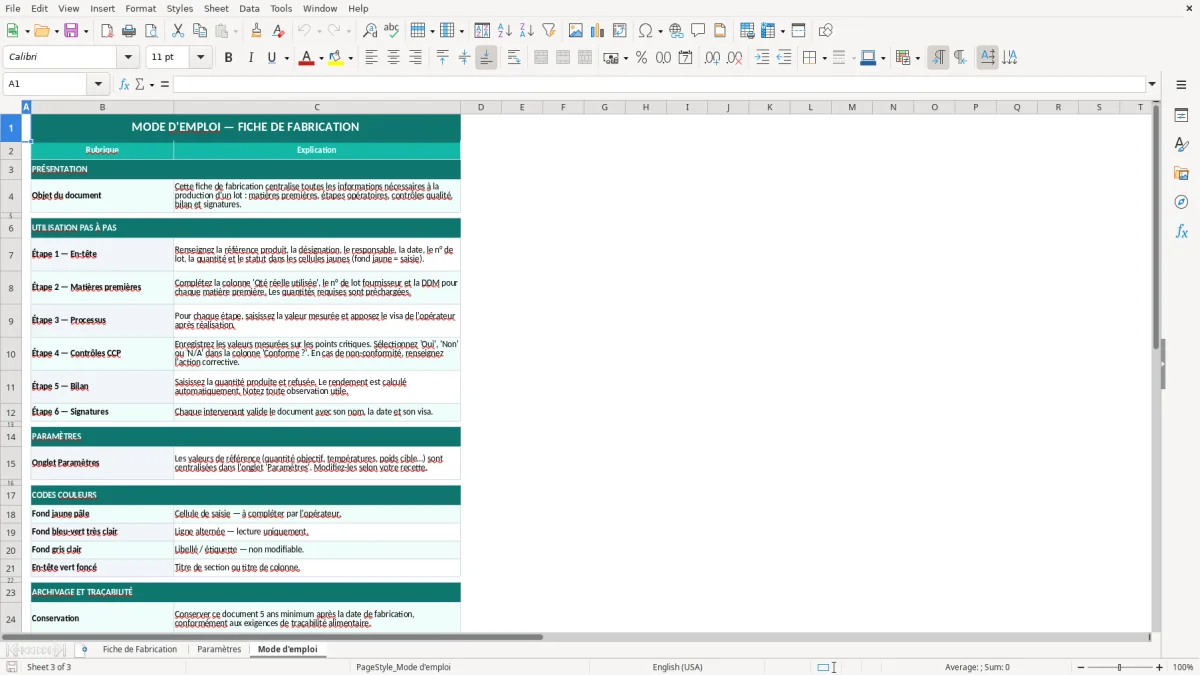Click the formula input line

[659, 84]
